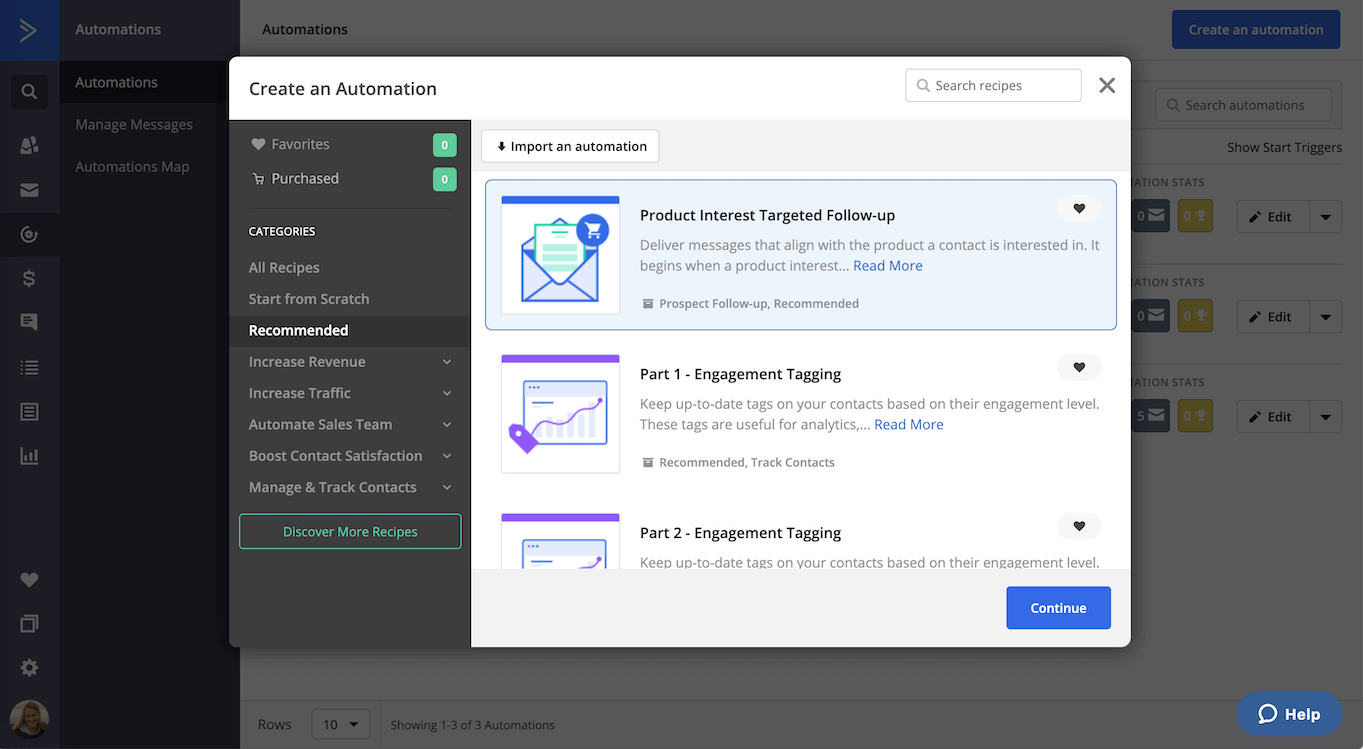The width and height of the screenshot is (1363, 749).
Task: Select Manage Messages in the sidebar menu
Action: (133, 124)
